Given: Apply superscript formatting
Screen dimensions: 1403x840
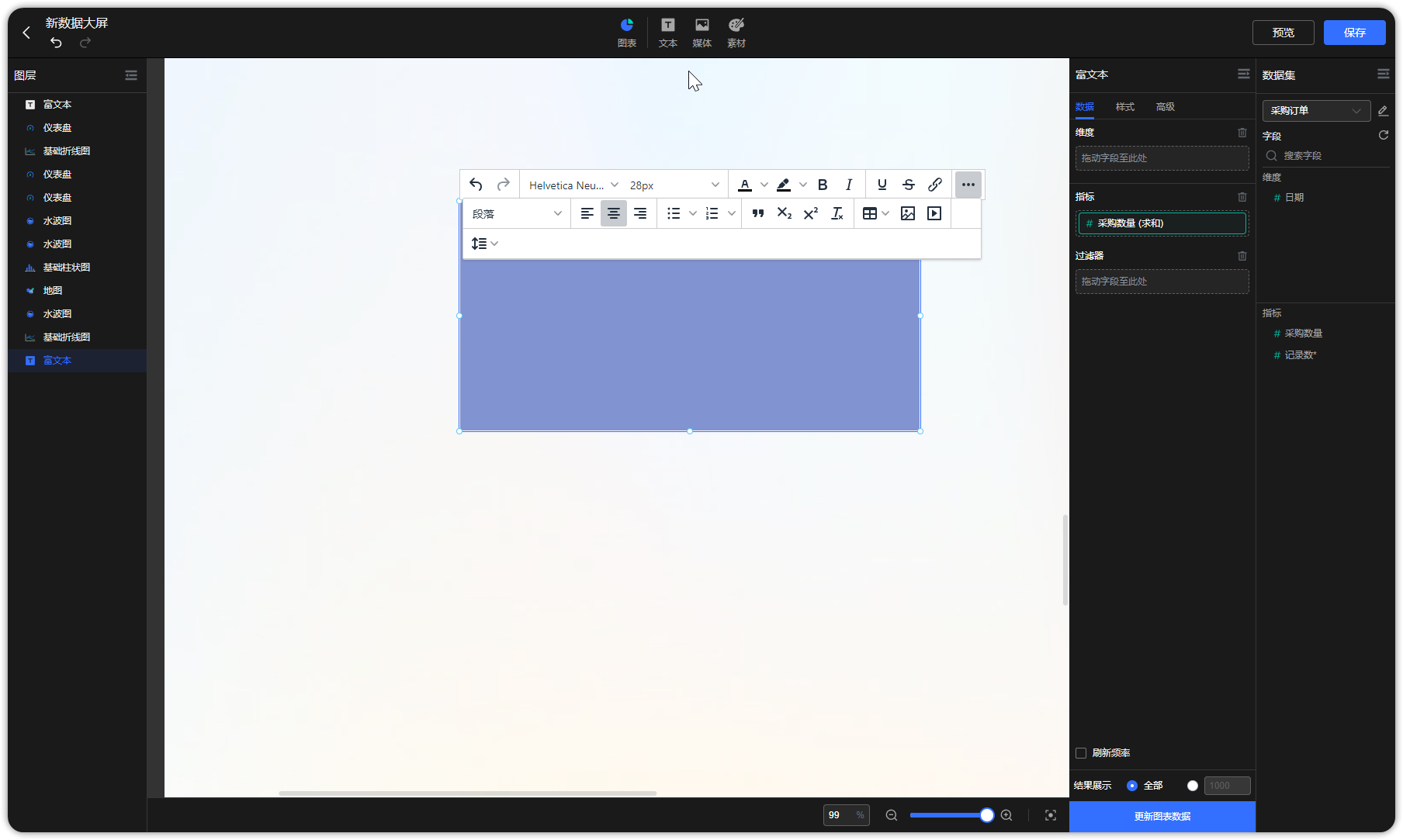Looking at the screenshot, I should (811, 213).
